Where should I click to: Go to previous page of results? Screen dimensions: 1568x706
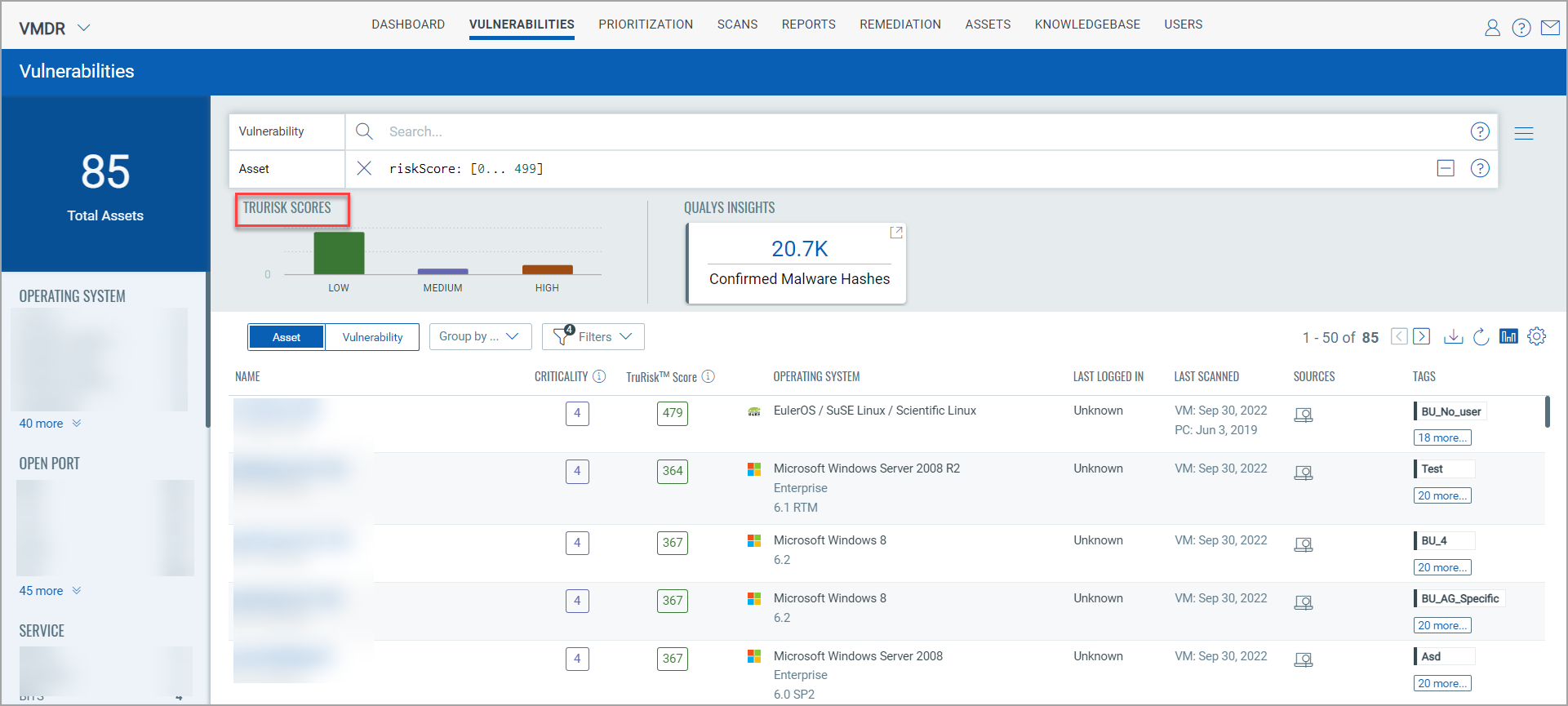1399,336
